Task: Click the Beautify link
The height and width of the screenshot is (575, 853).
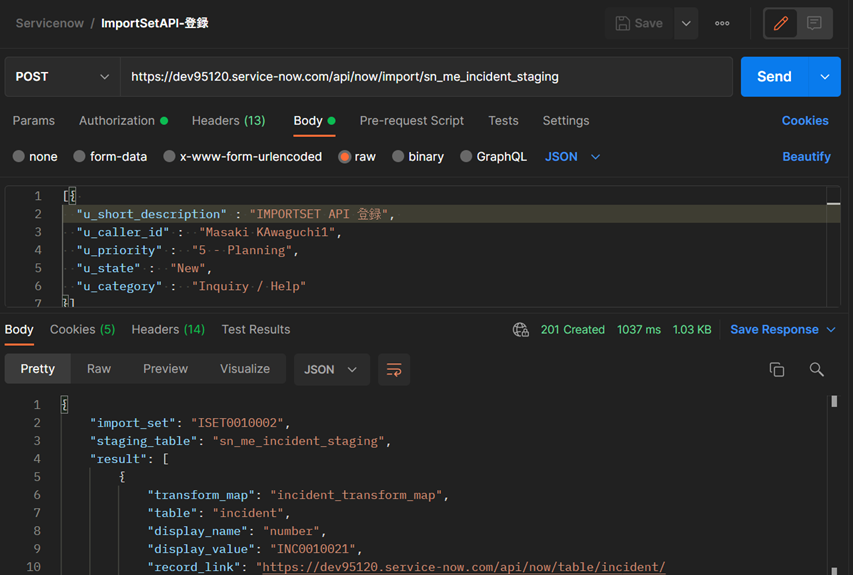Action: point(806,156)
